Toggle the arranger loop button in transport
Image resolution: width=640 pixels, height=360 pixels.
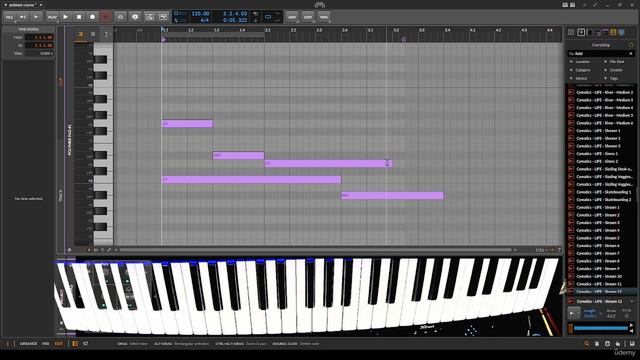click(x=268, y=17)
